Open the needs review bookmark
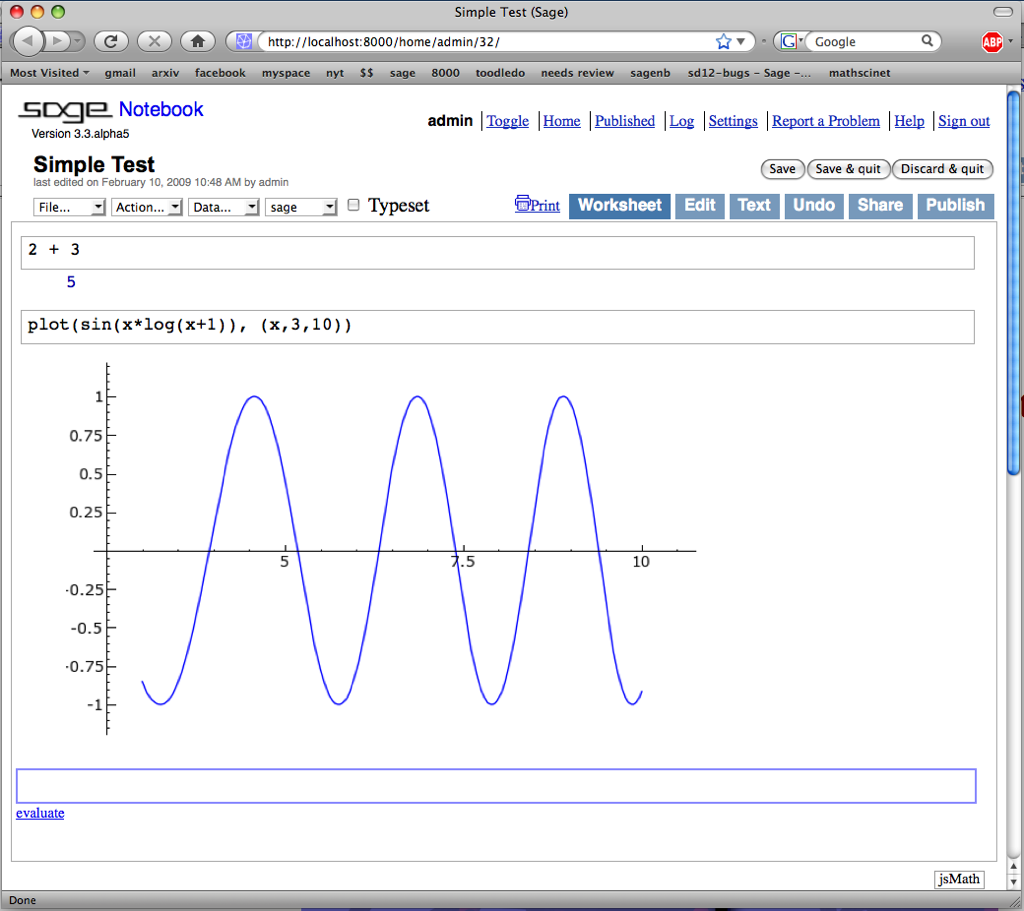Viewport: 1024px width, 911px height. click(x=577, y=72)
